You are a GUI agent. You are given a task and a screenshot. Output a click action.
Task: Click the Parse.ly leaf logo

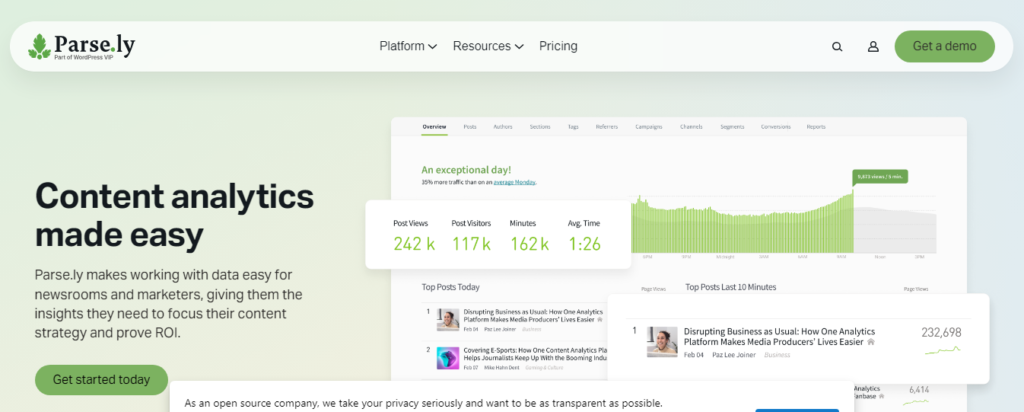click(39, 46)
